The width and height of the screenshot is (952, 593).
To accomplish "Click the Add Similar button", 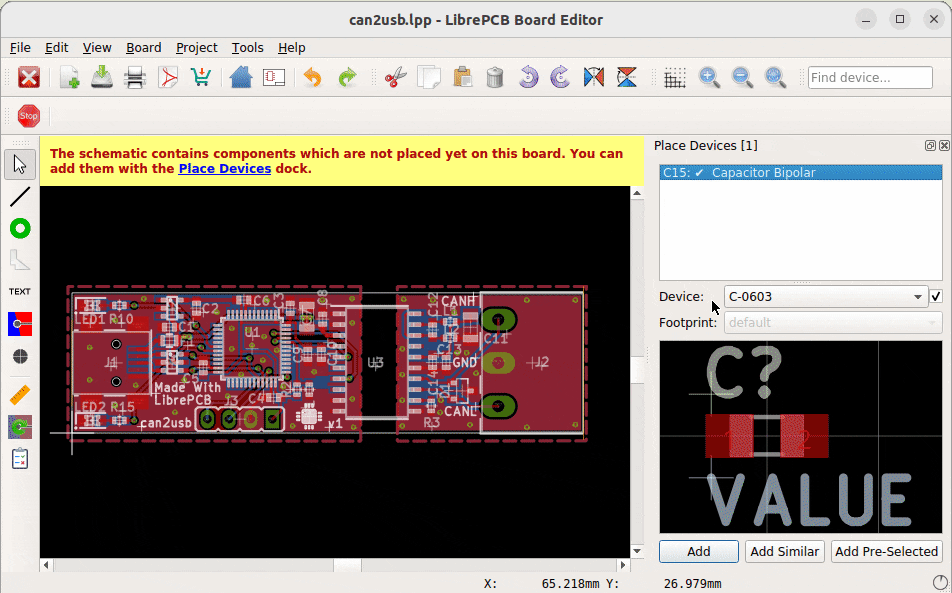I will [x=784, y=551].
